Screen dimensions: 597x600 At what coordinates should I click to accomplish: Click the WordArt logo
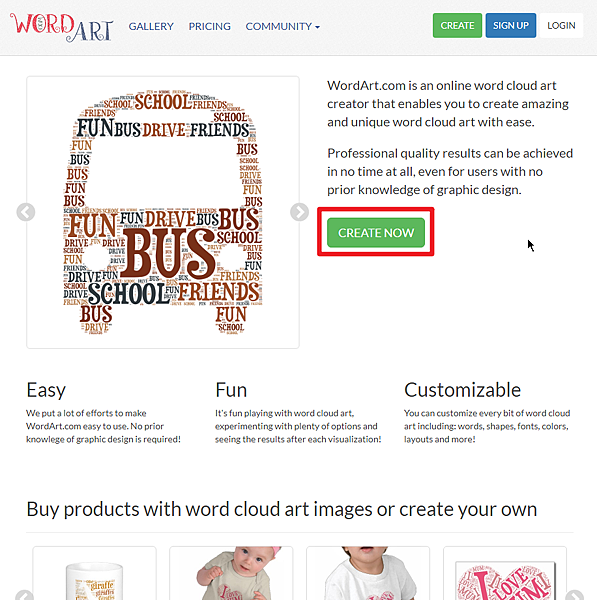click(61, 27)
